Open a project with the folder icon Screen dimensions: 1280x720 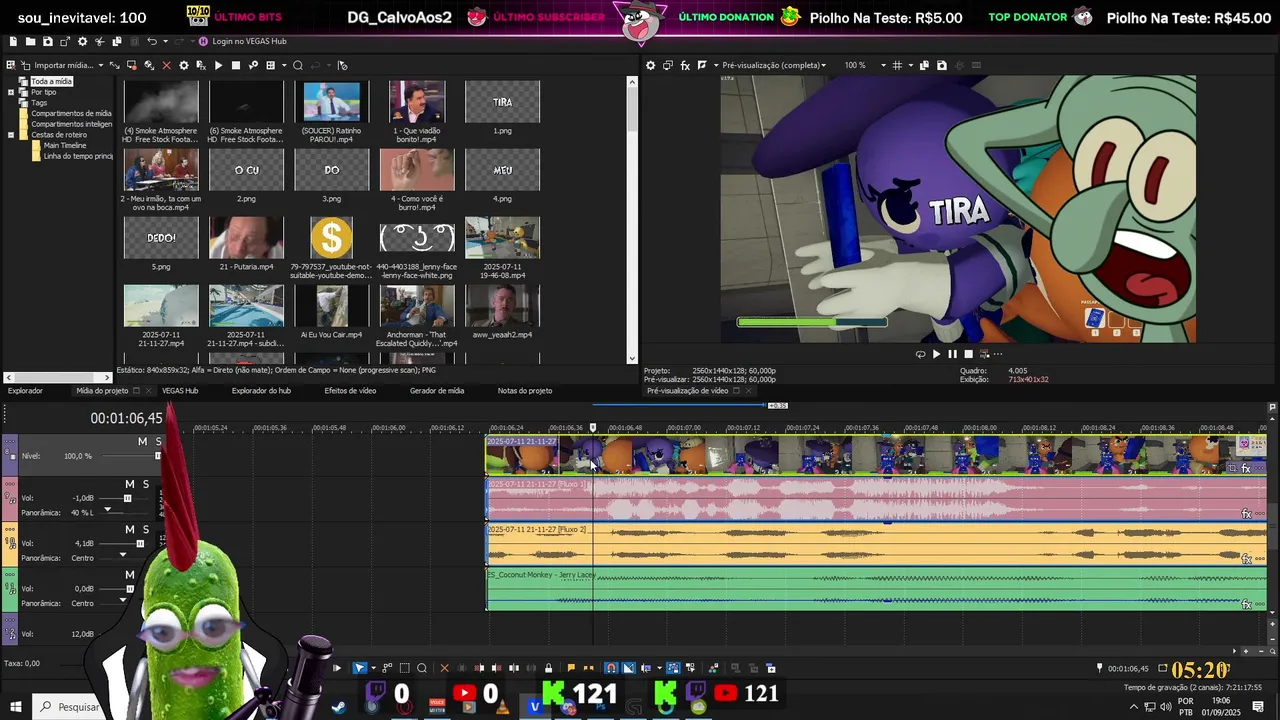coord(30,41)
